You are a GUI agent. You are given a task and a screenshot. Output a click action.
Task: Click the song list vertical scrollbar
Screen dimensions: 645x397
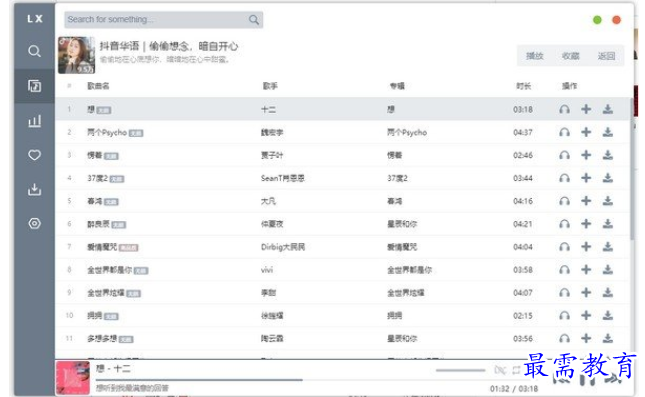pos(632,169)
